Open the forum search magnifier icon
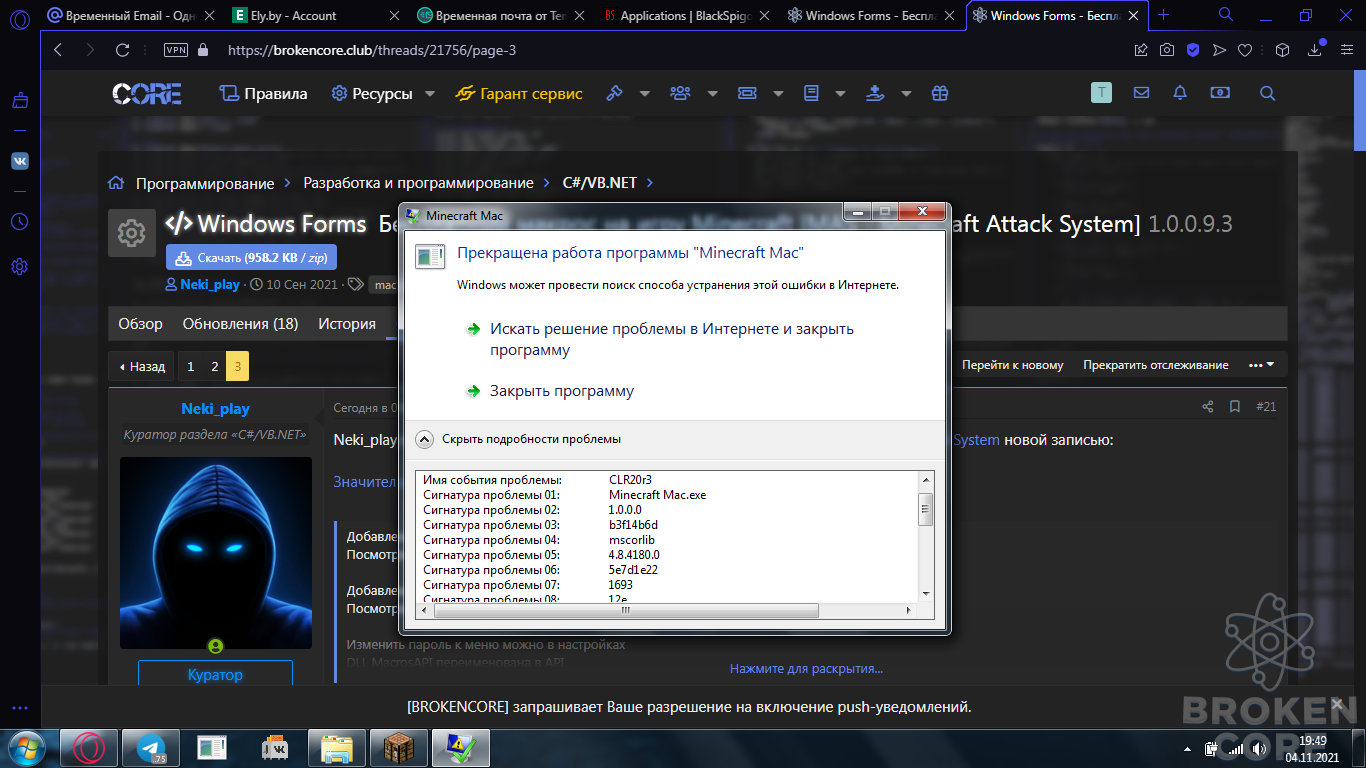Screen dimensions: 1366x768 coord(1267,93)
